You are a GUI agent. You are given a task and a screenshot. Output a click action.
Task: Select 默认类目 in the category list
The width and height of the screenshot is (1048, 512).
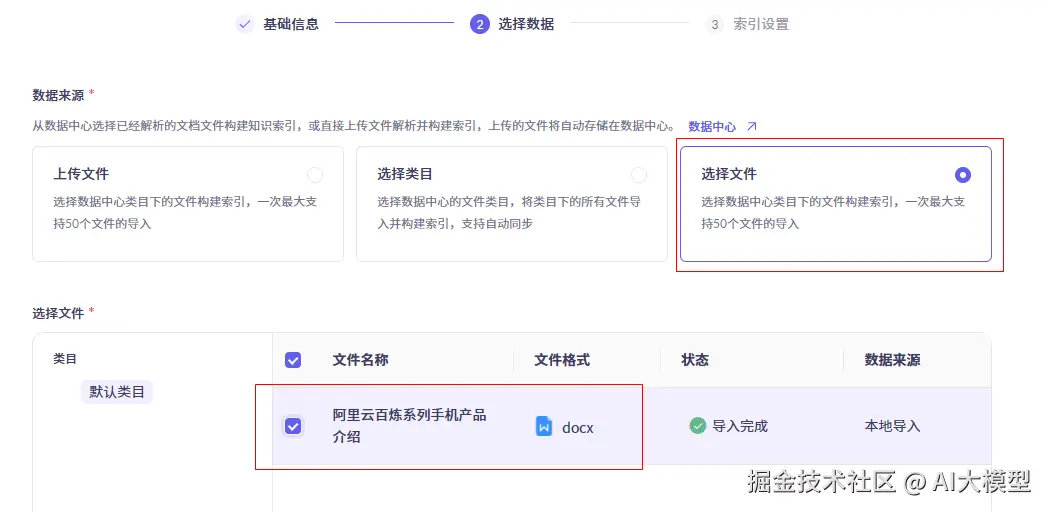point(117,392)
